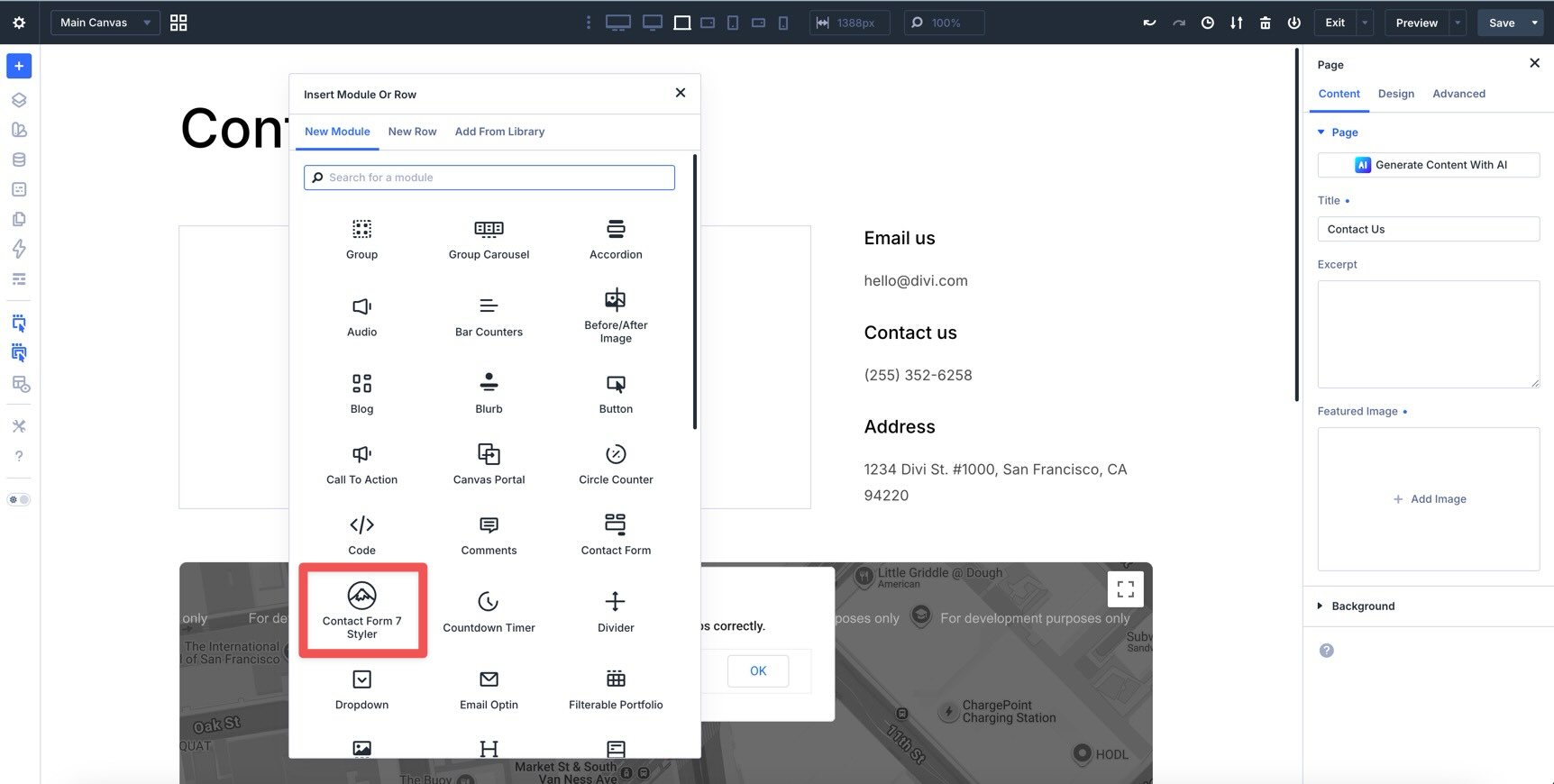This screenshot has height=784, width=1554.
Task: Switch to the Add From Library tab
Action: [499, 132]
